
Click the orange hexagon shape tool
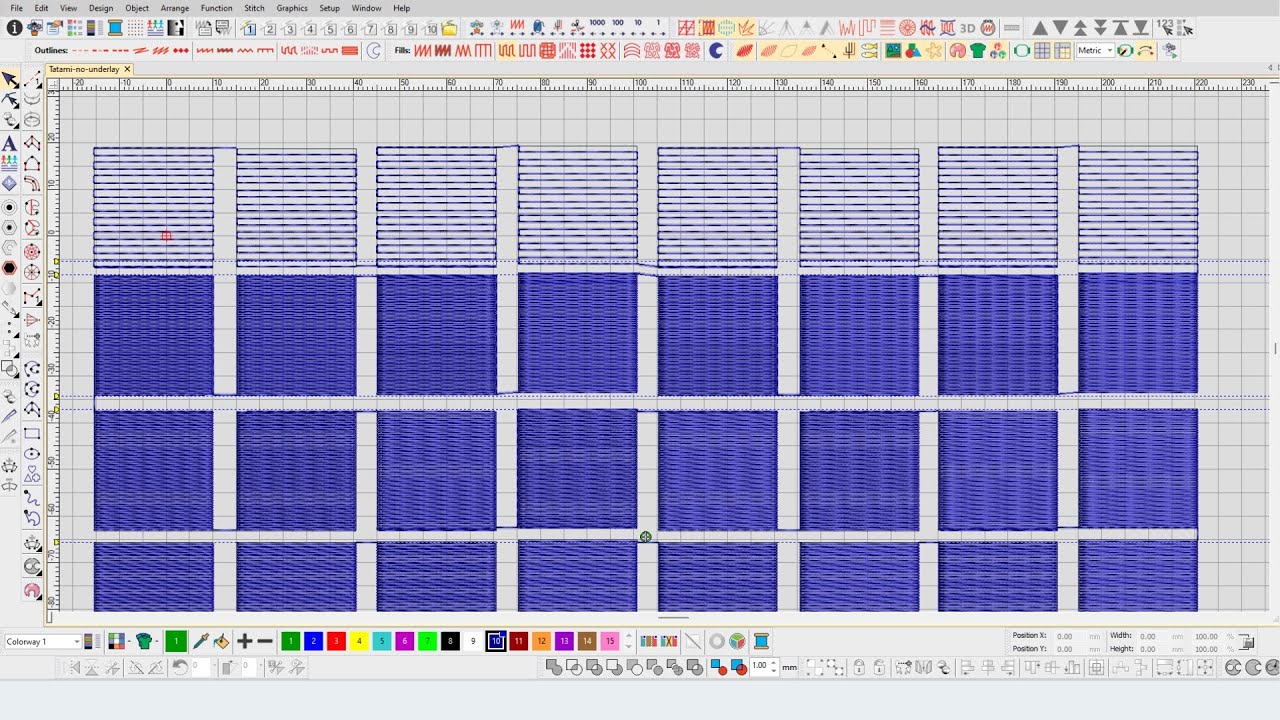10,268
